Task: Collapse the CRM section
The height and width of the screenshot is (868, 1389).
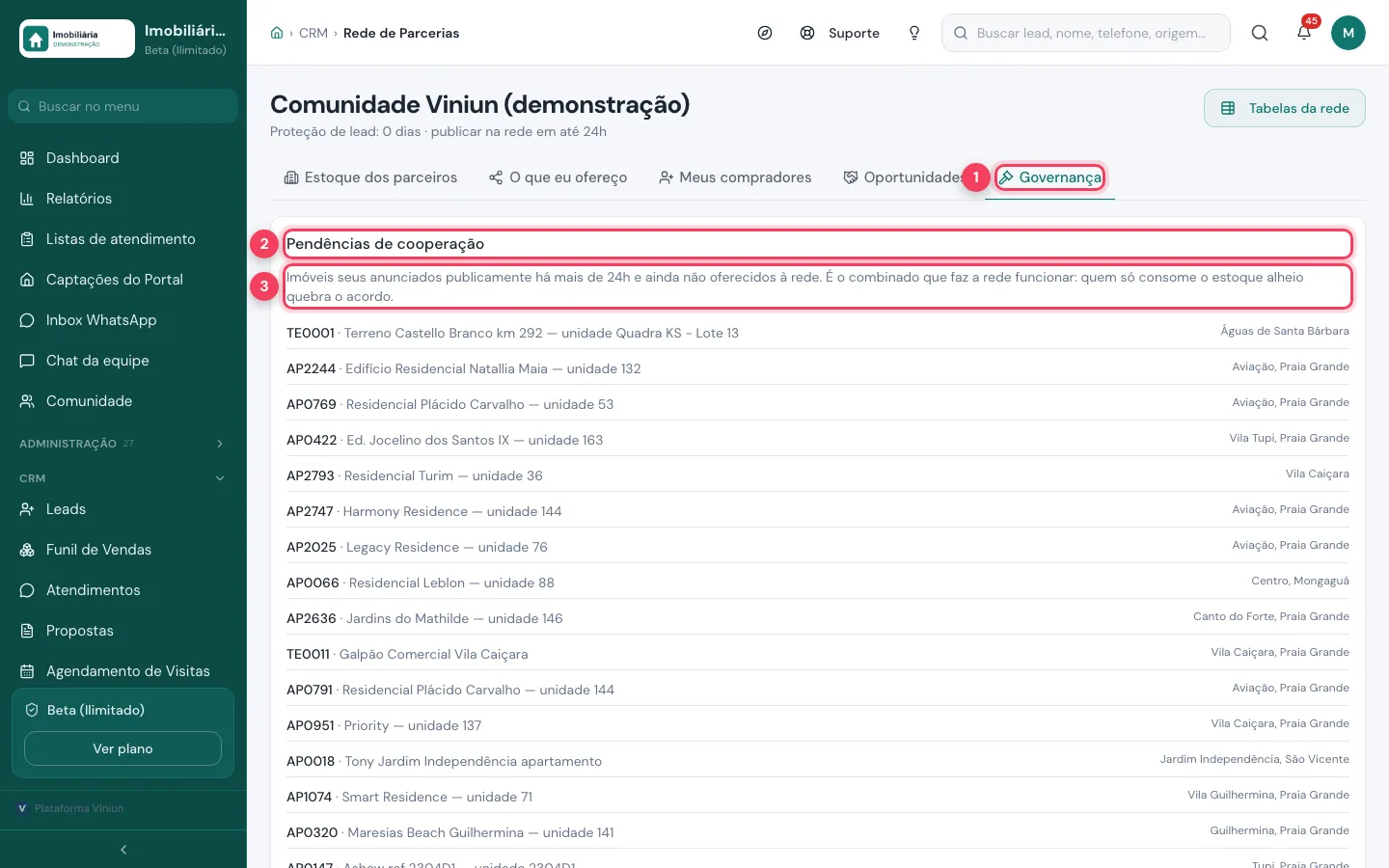Action: [123, 478]
